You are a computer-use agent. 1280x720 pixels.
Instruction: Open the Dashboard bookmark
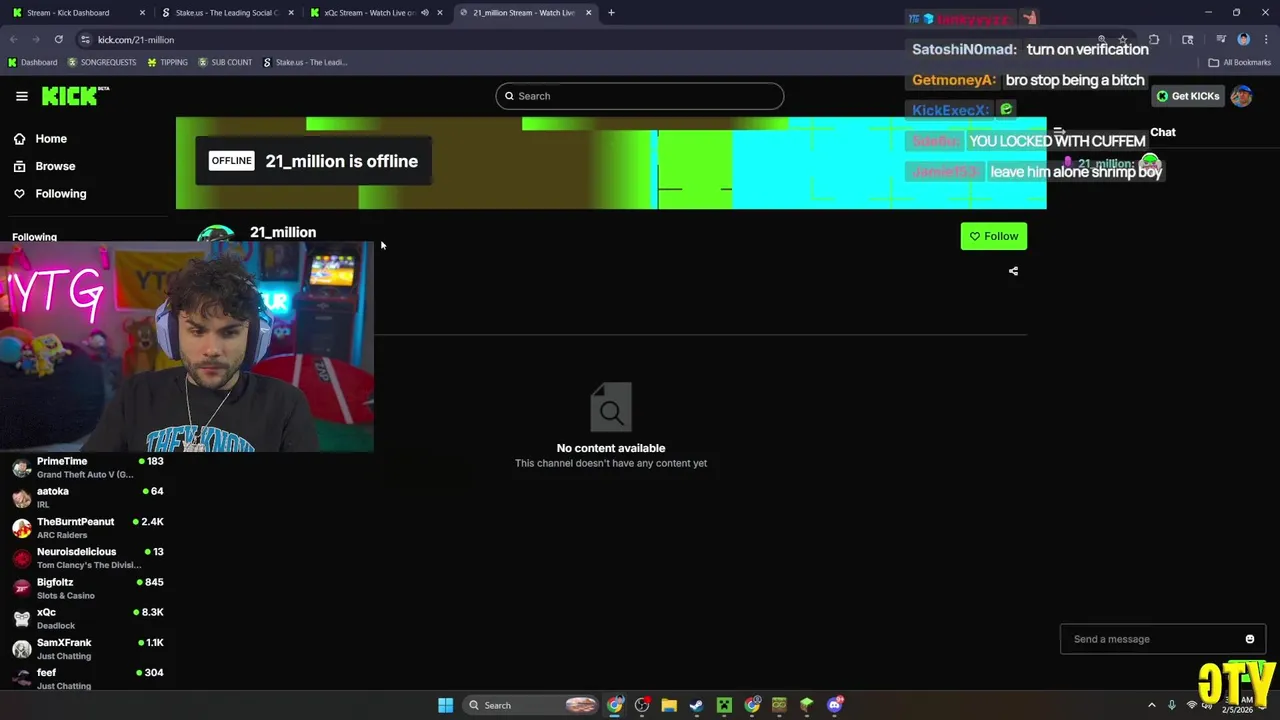click(32, 62)
